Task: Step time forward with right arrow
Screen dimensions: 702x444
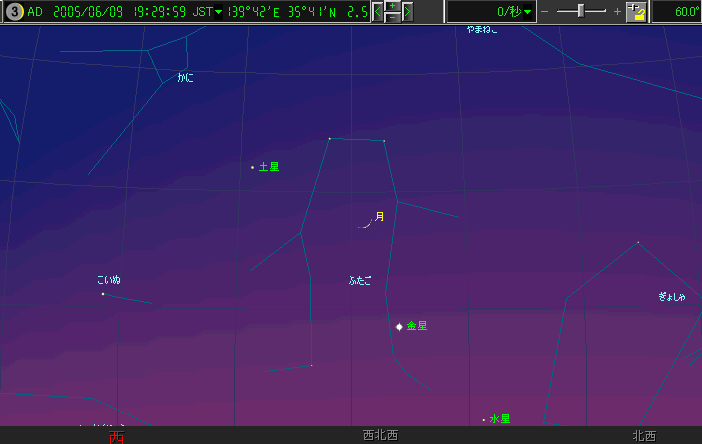Action: tap(407, 12)
